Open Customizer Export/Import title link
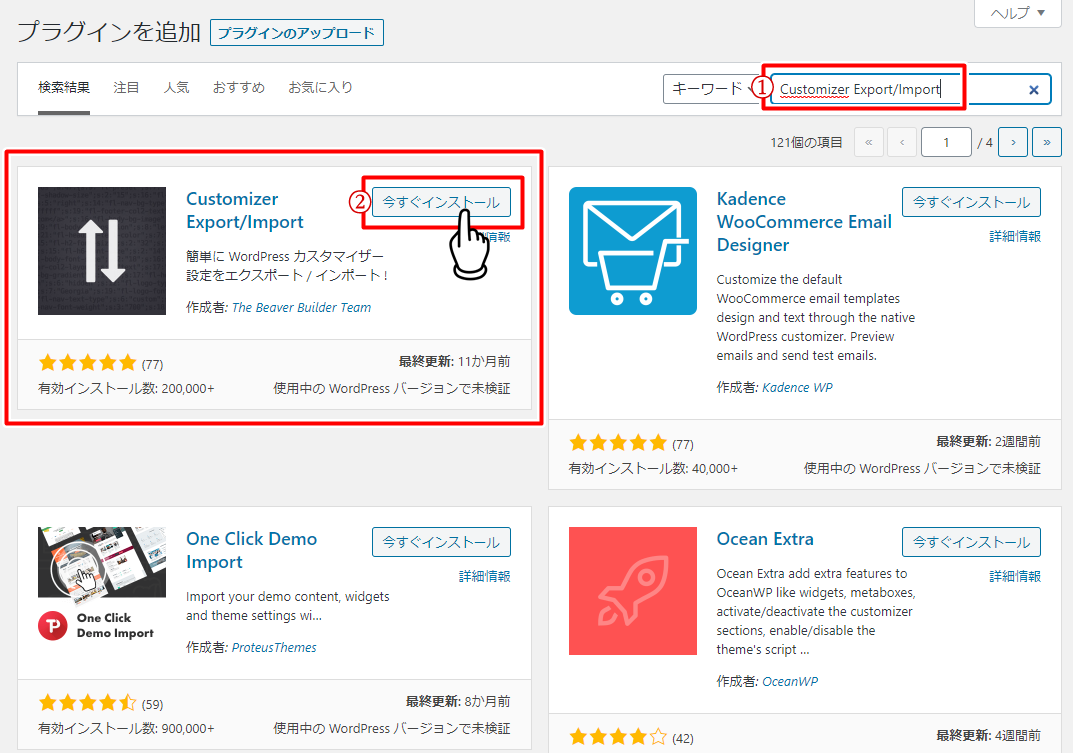 245,210
